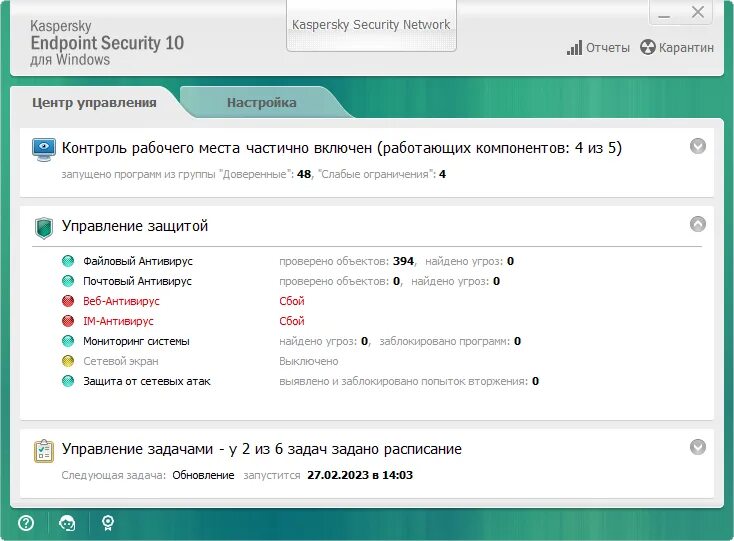
Task: Click the red status dot of IM-Антивирус
Action: click(68, 321)
